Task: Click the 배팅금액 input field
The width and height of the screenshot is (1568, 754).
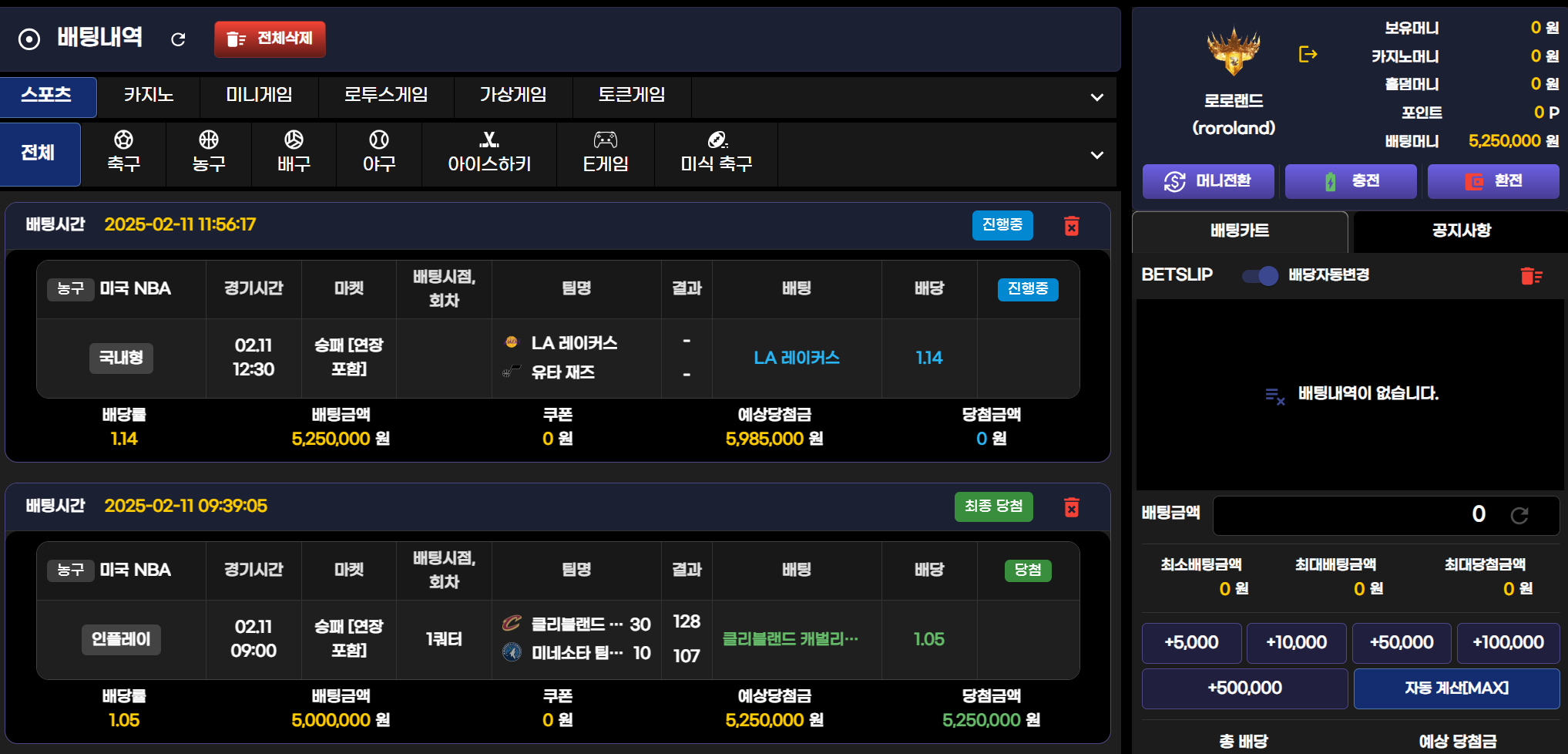Action: tap(1356, 515)
